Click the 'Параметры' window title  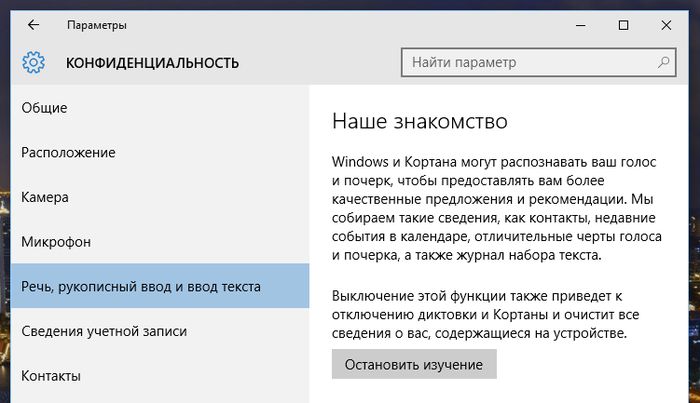[97, 25]
